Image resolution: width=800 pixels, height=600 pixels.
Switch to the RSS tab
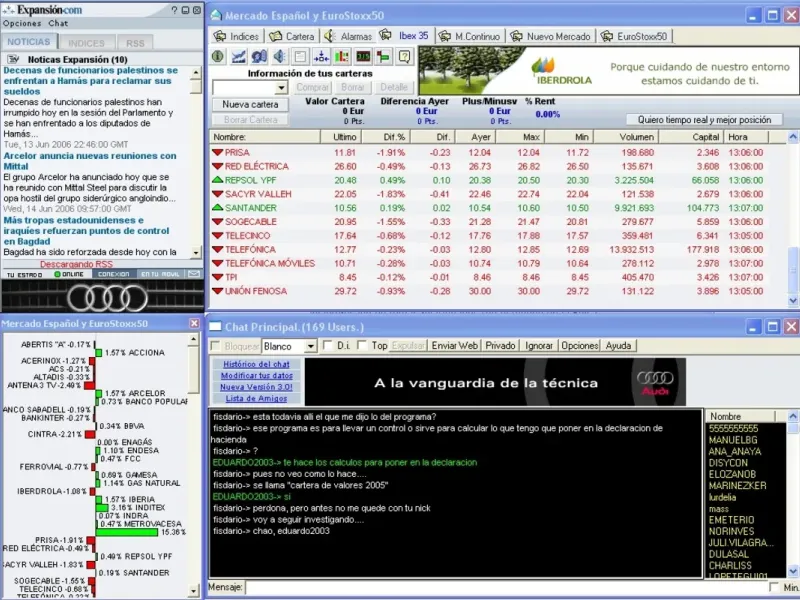[x=135, y=43]
